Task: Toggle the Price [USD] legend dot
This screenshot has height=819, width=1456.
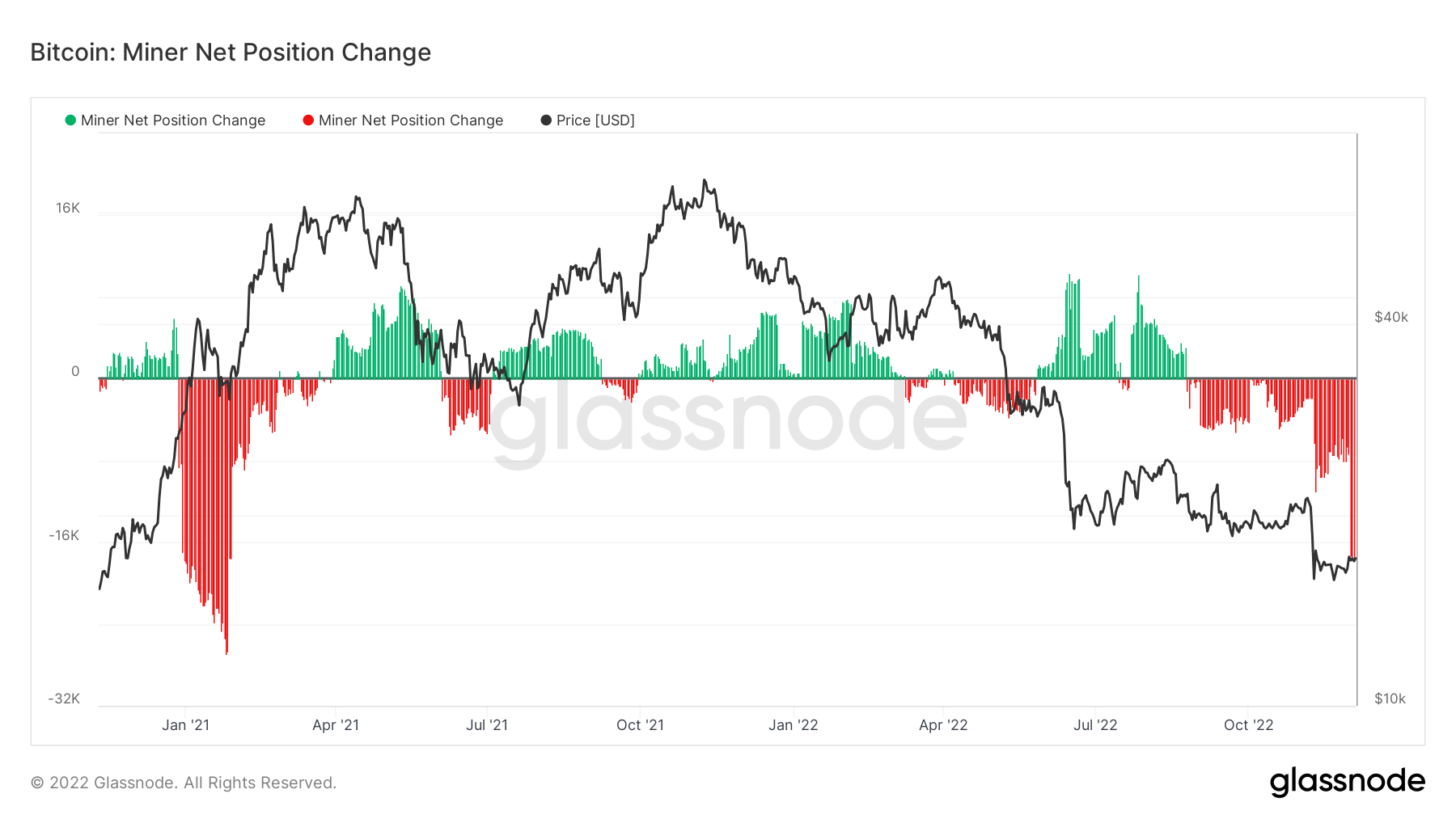Action: click(546, 120)
